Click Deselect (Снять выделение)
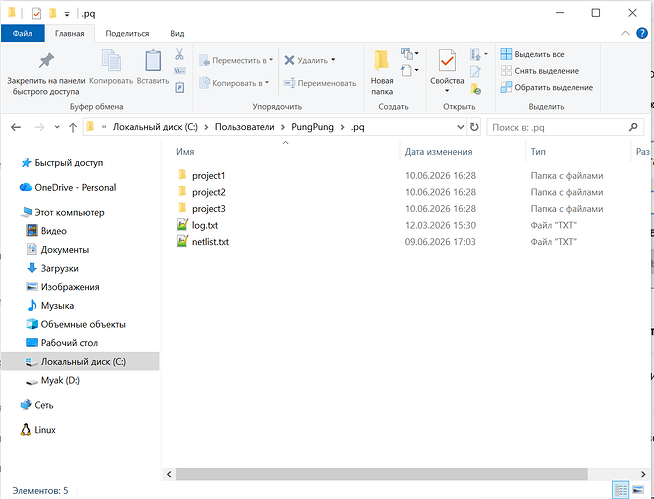This screenshot has width=654, height=499. point(540,71)
